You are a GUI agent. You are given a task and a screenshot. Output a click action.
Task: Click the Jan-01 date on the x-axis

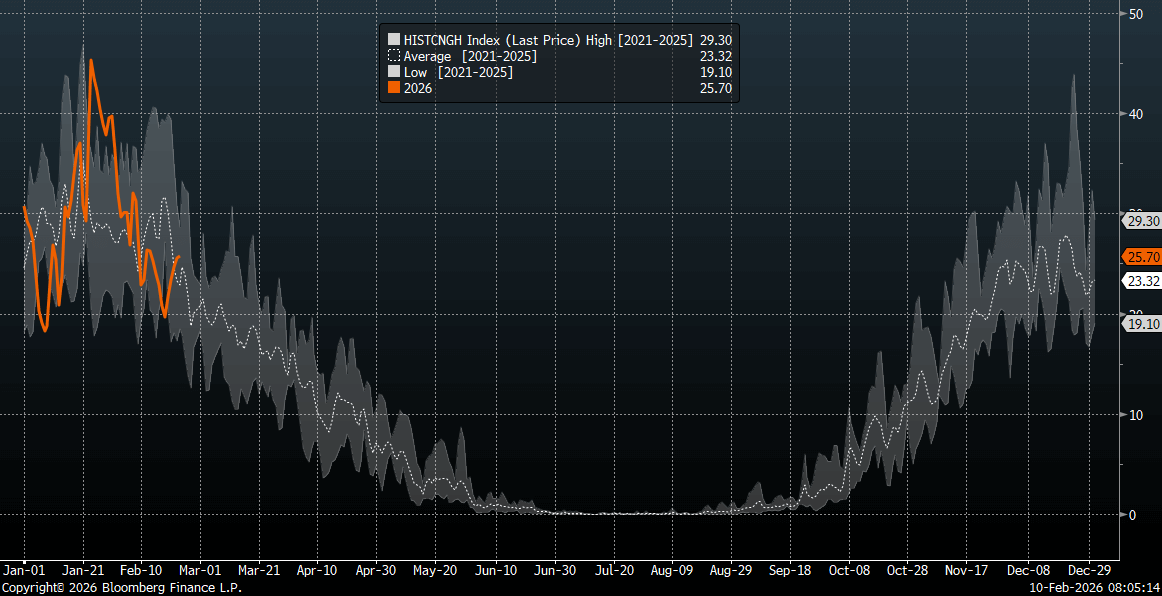pyautogui.click(x=23, y=570)
